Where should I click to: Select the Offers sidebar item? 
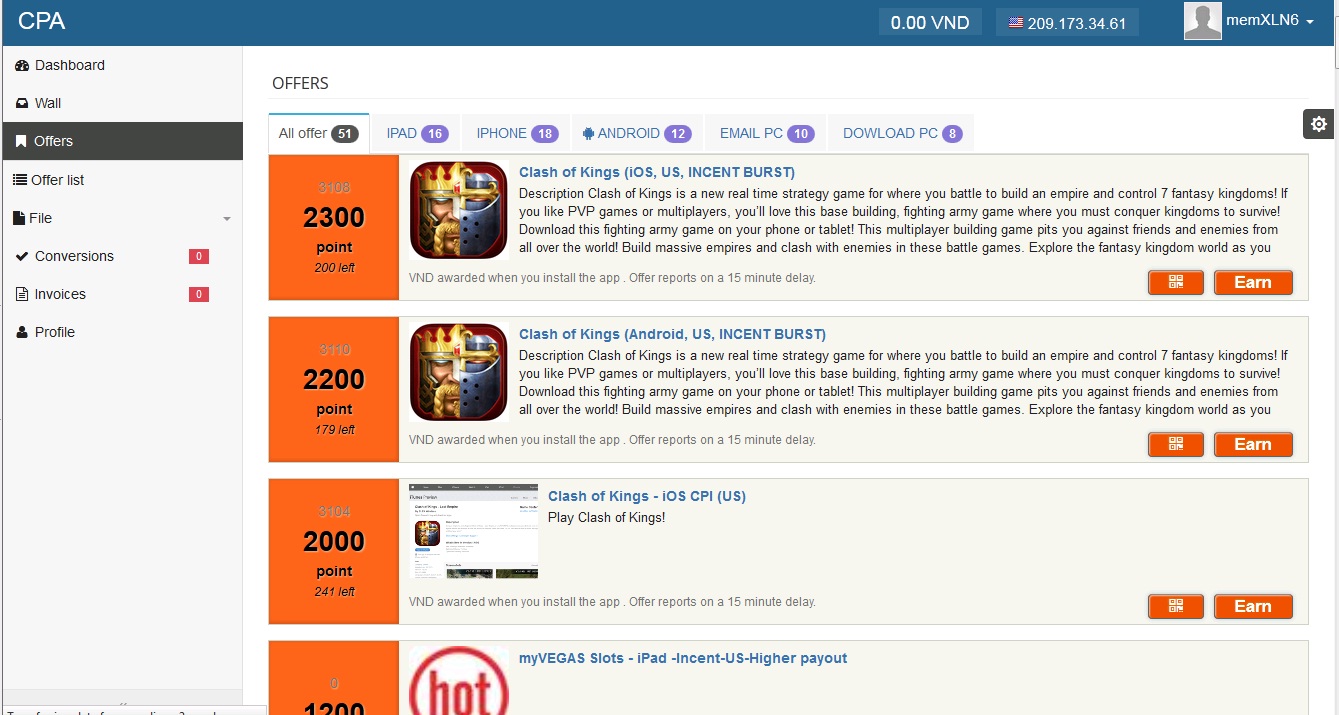tap(122, 141)
